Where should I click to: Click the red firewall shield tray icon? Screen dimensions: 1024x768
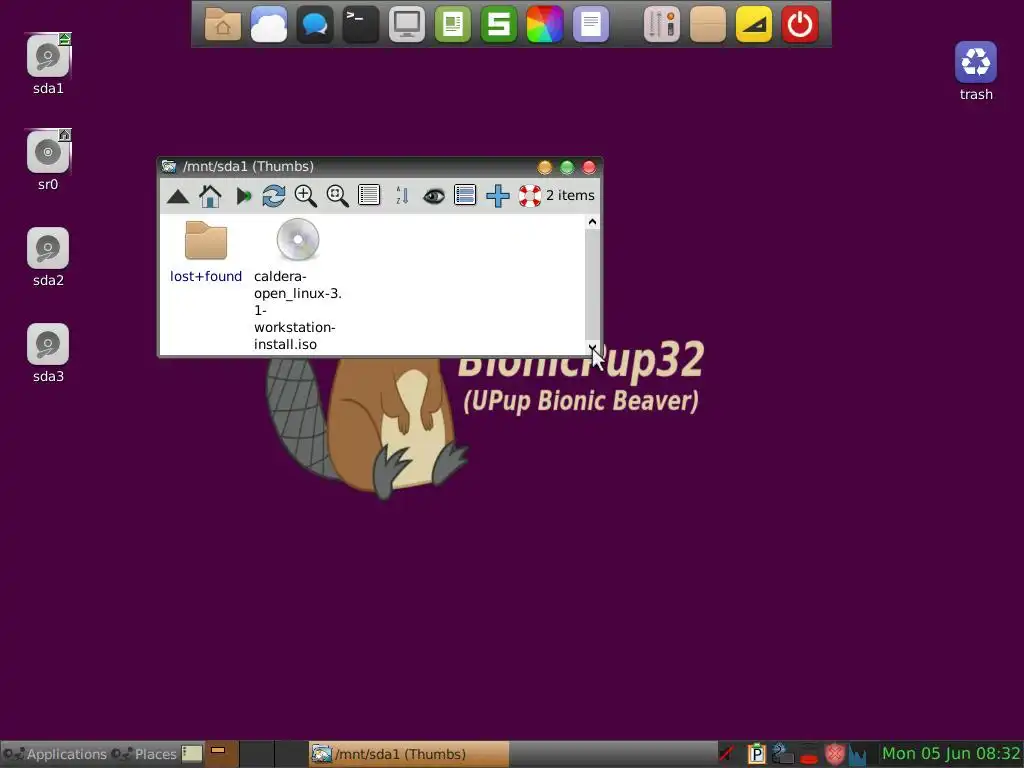(x=835, y=754)
